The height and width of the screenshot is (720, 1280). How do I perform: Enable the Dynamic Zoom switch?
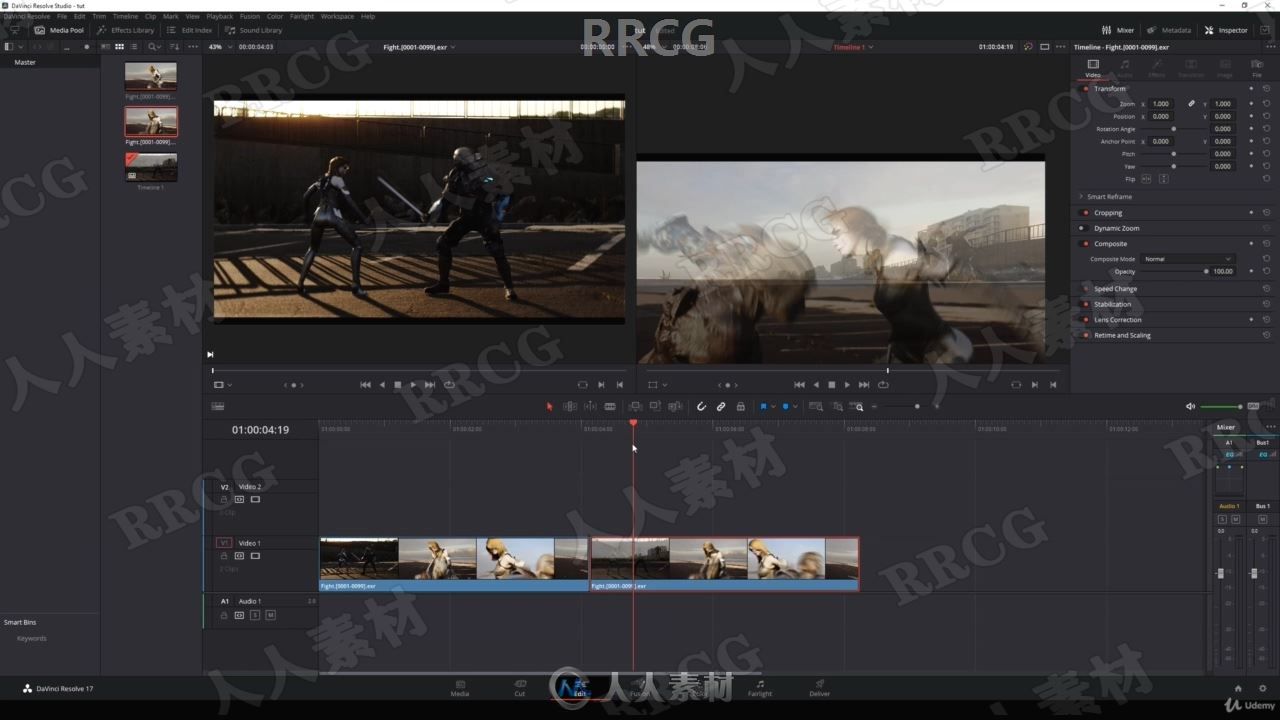1082,228
